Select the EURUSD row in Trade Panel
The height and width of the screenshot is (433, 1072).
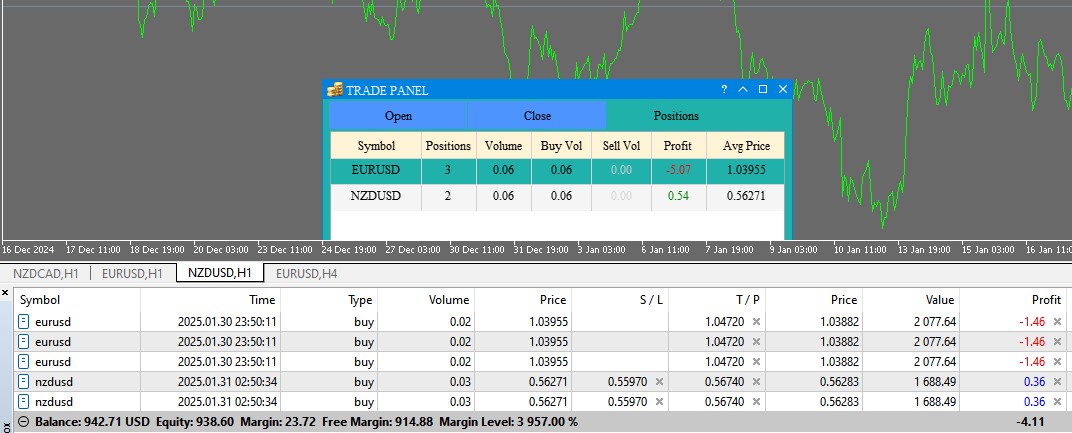click(376, 171)
